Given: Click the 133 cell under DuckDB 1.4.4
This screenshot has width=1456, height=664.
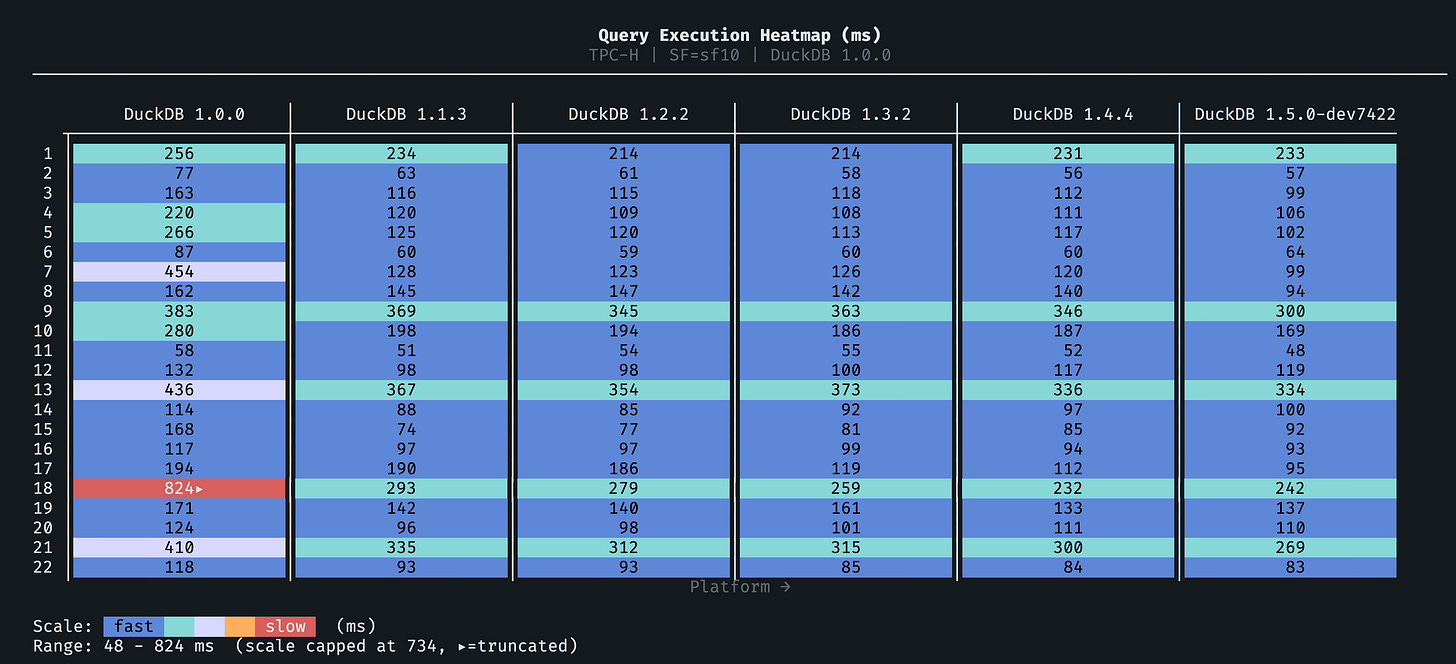Looking at the screenshot, I should tap(1068, 508).
